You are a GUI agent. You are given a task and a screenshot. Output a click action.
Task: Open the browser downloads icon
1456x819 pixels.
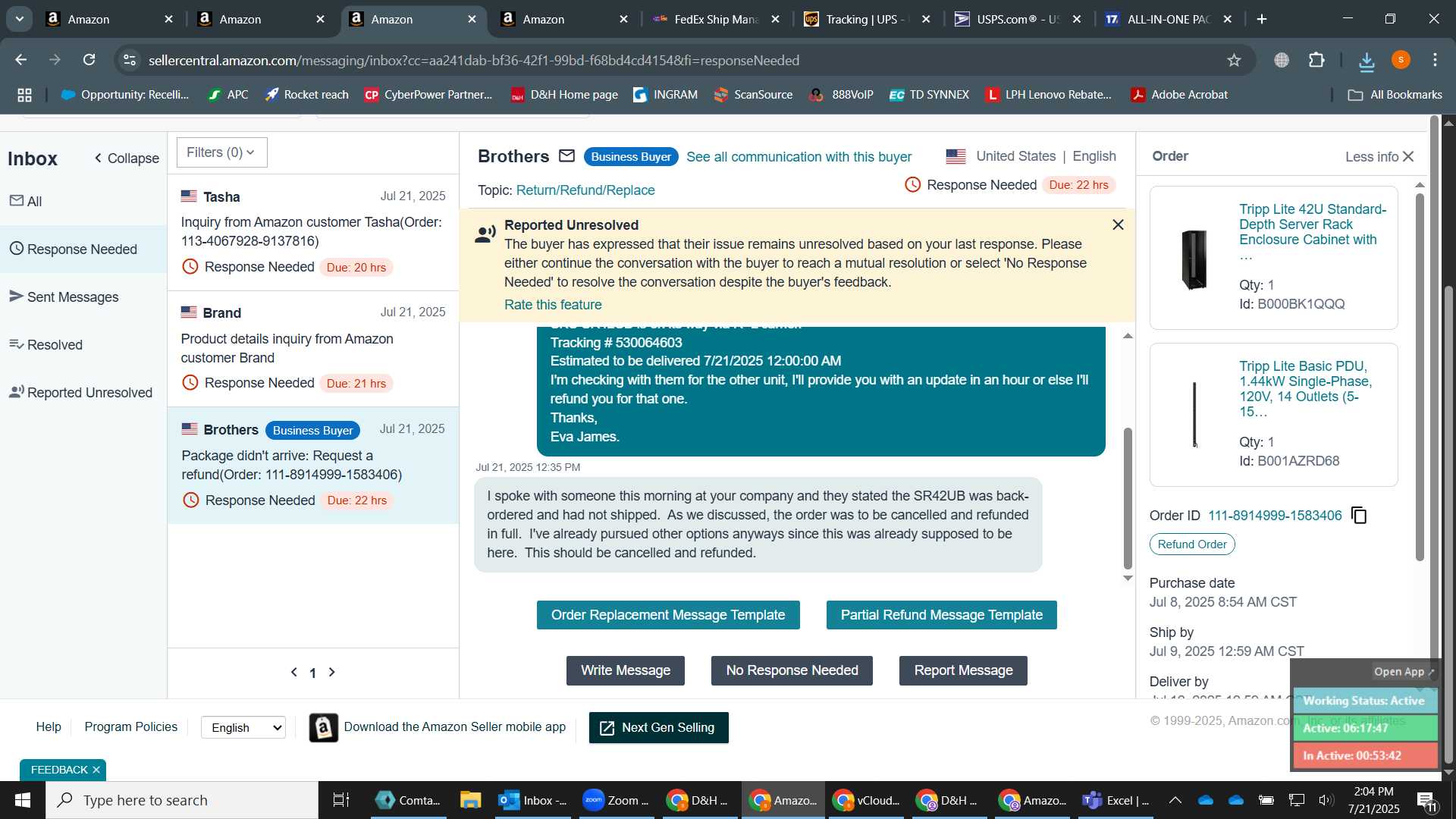pos(1367,61)
